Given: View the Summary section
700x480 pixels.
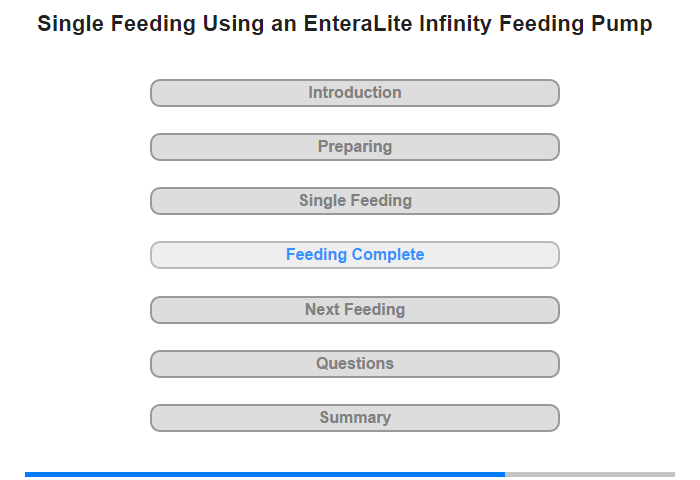Looking at the screenshot, I should tap(355, 418).
